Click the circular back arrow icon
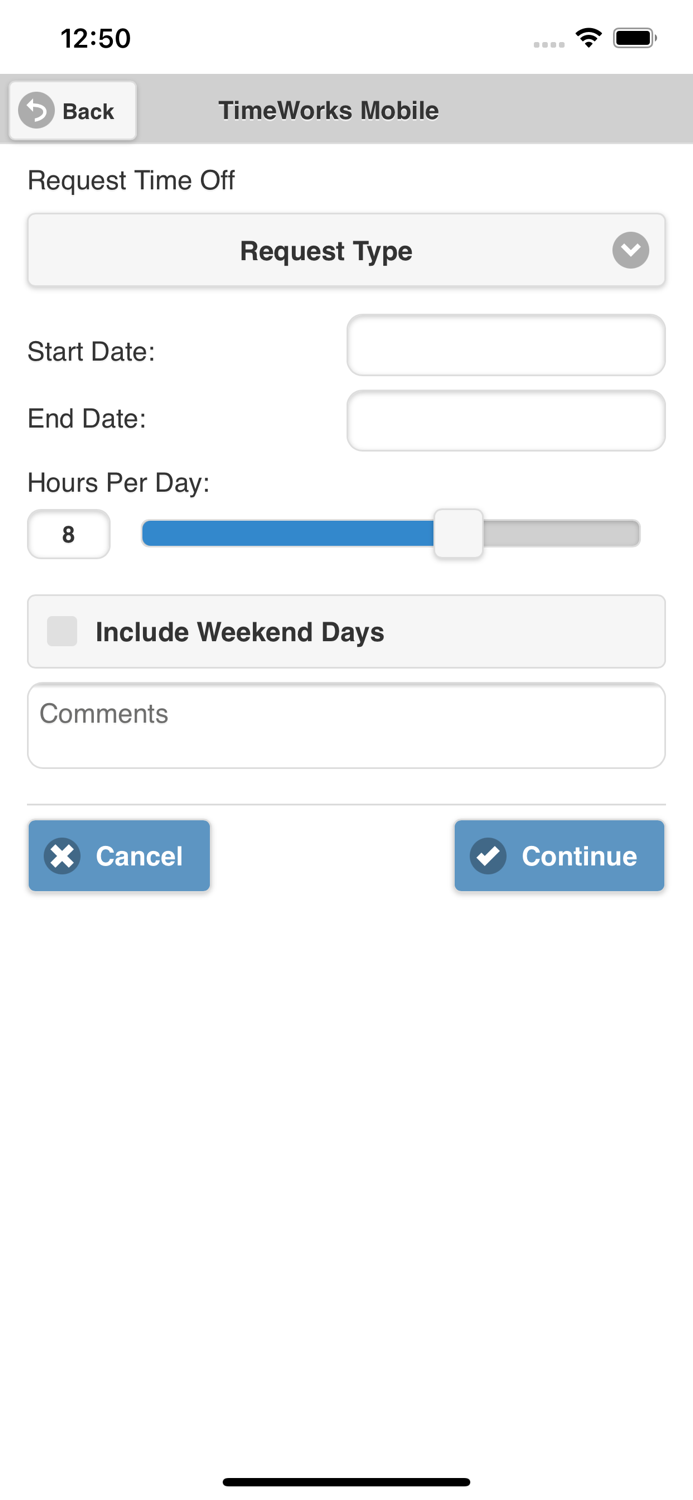Image resolution: width=693 pixels, height=1500 pixels. point(35,110)
